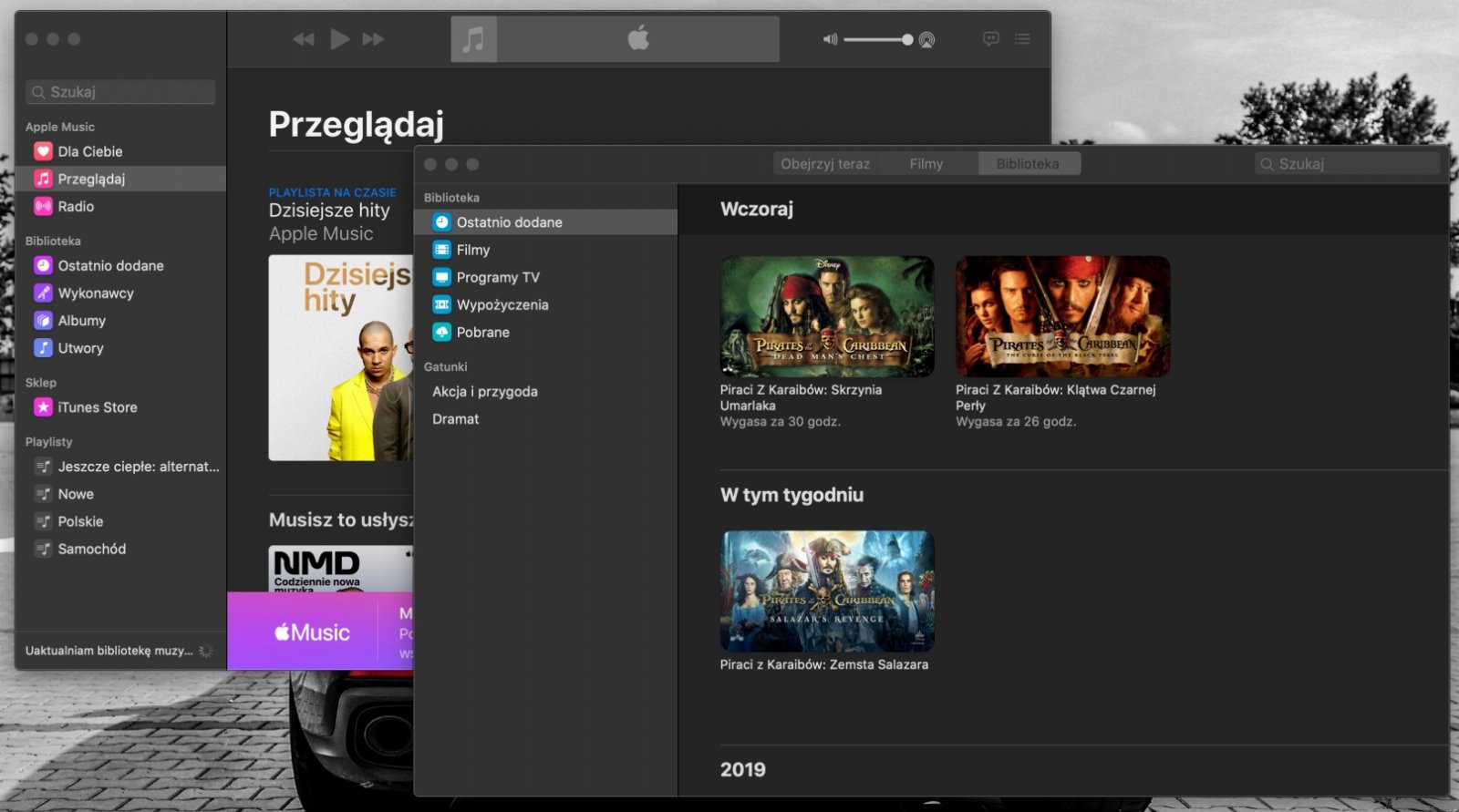1459x812 pixels.
Task: Click the Wygasa za 26 godz. label
Action: point(1016,422)
